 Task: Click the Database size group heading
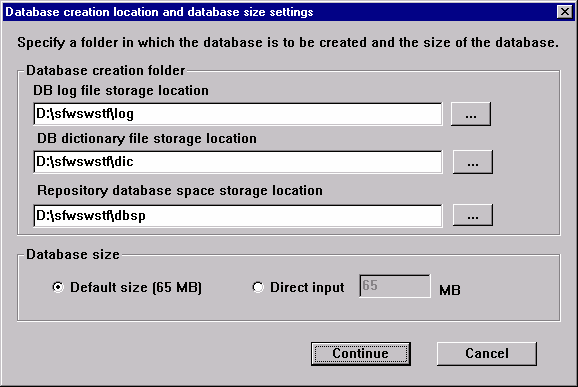click(x=73, y=255)
